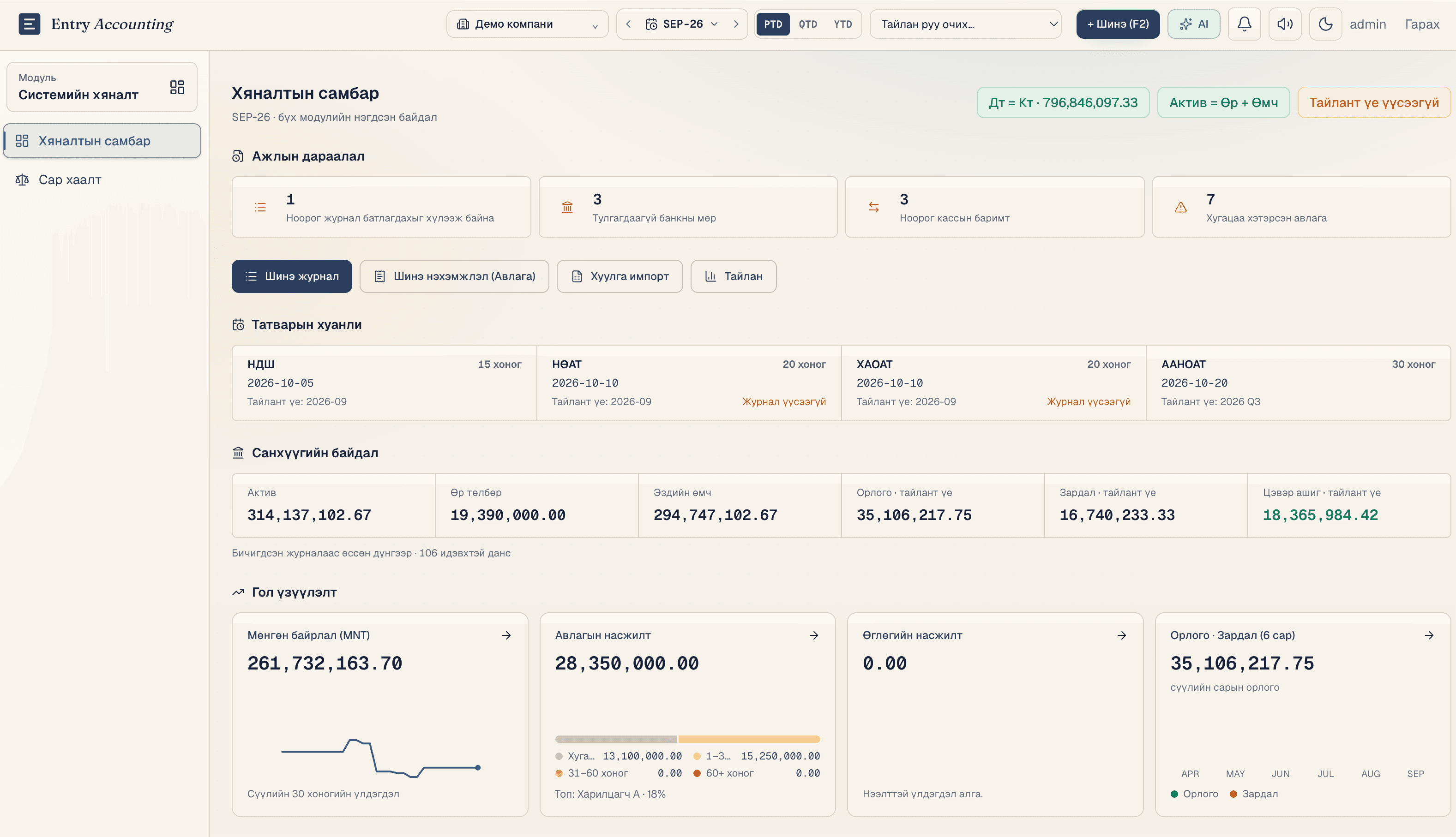Click the bank icon on unreconciled lines card

pos(567,208)
